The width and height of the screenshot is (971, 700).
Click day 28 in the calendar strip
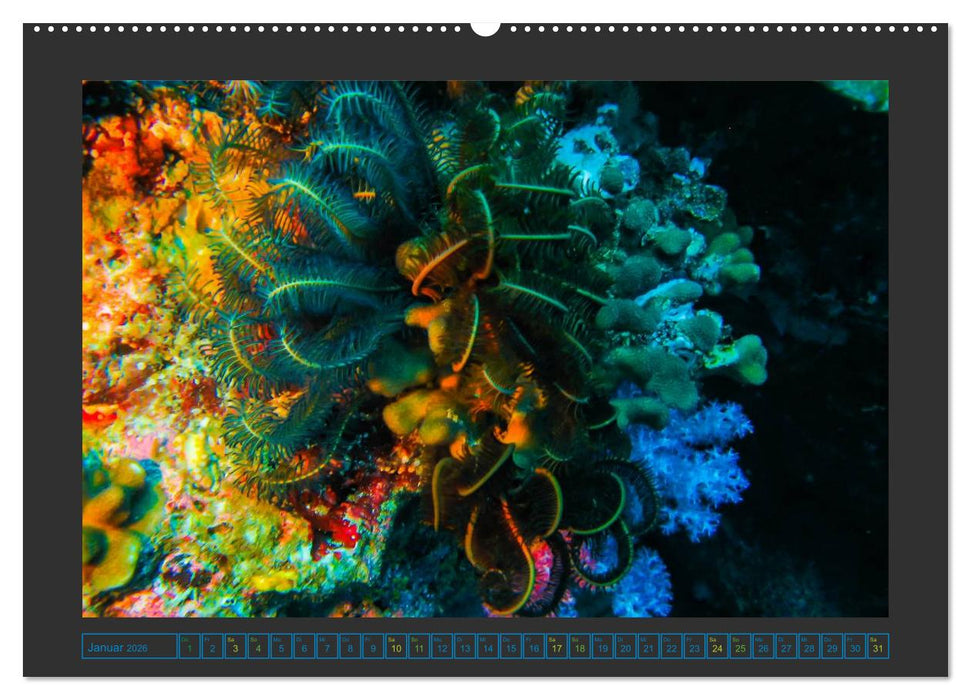[x=809, y=647]
